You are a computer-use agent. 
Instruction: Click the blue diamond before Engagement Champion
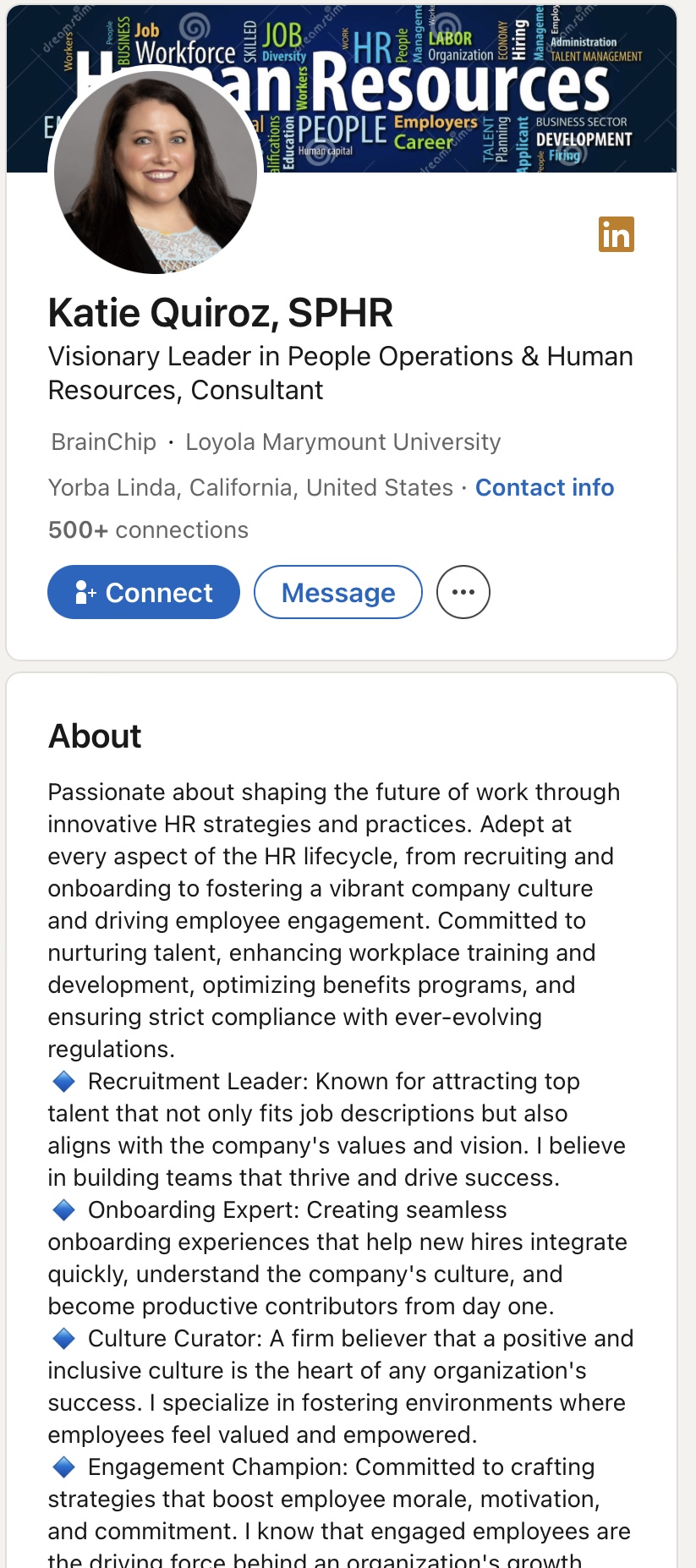[64, 1467]
